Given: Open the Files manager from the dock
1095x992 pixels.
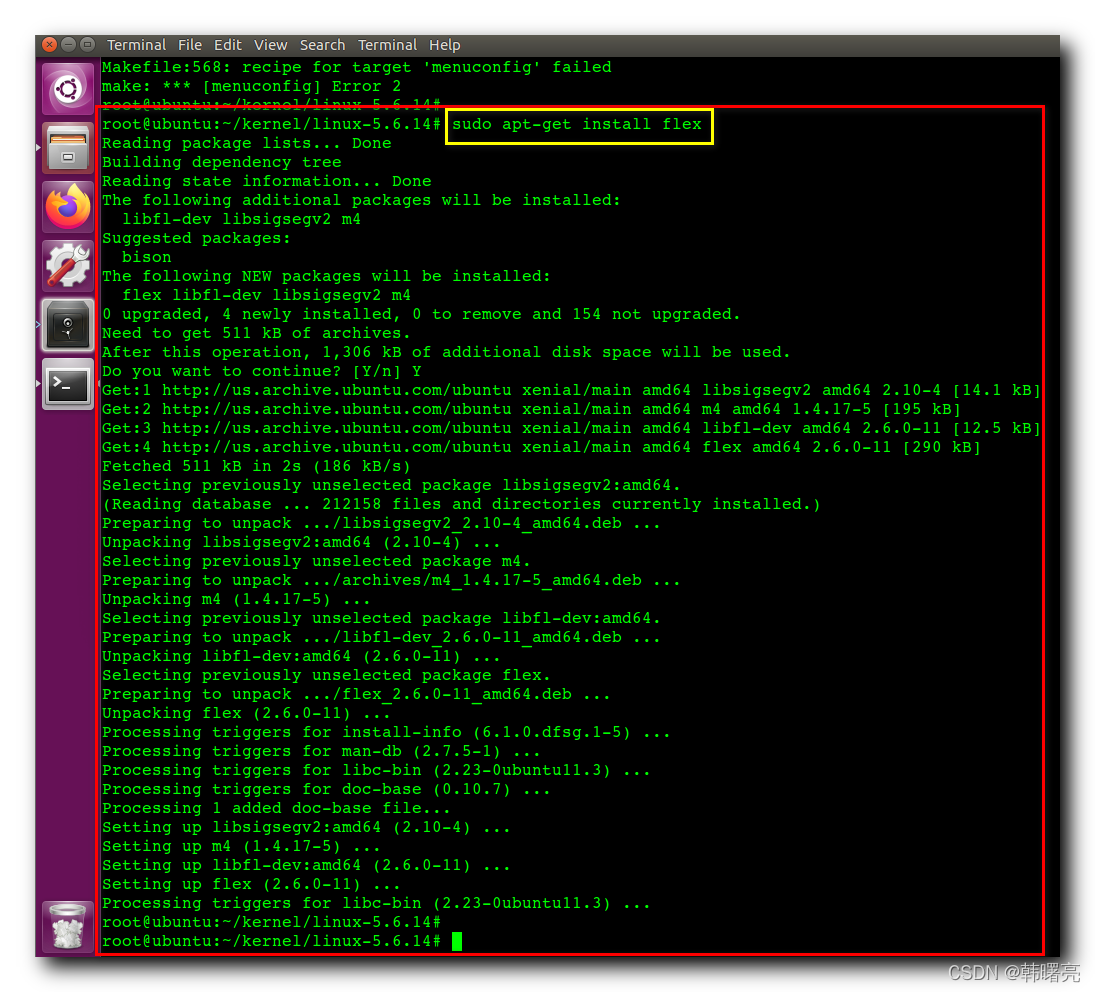Looking at the screenshot, I should click(x=68, y=148).
